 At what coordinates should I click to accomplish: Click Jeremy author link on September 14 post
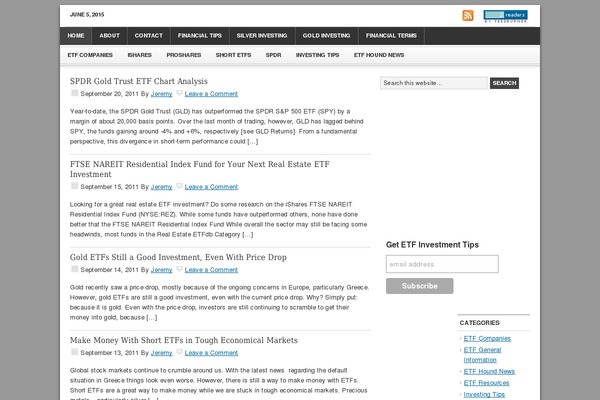[x=161, y=270]
